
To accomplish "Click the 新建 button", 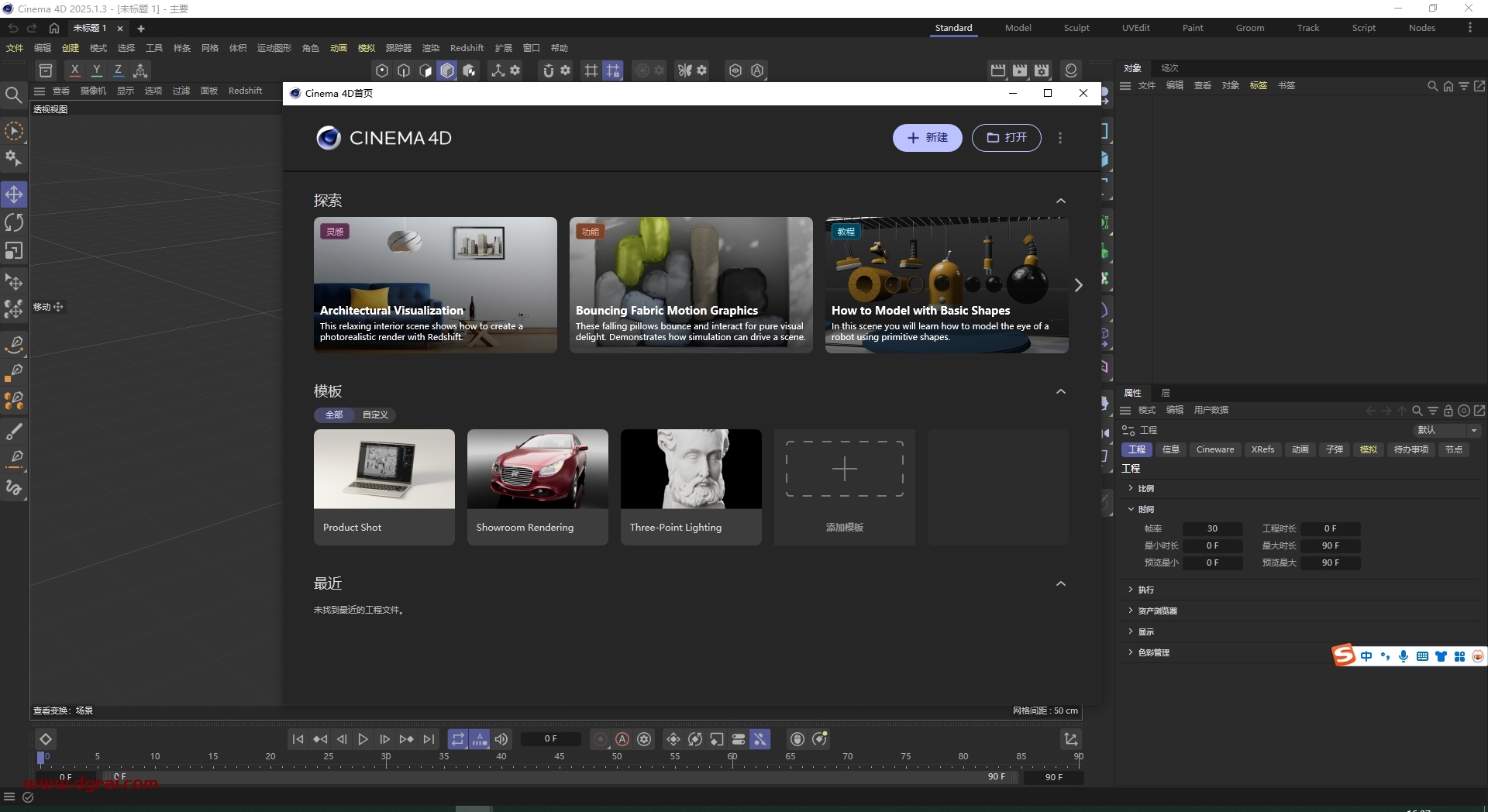I will click(927, 138).
